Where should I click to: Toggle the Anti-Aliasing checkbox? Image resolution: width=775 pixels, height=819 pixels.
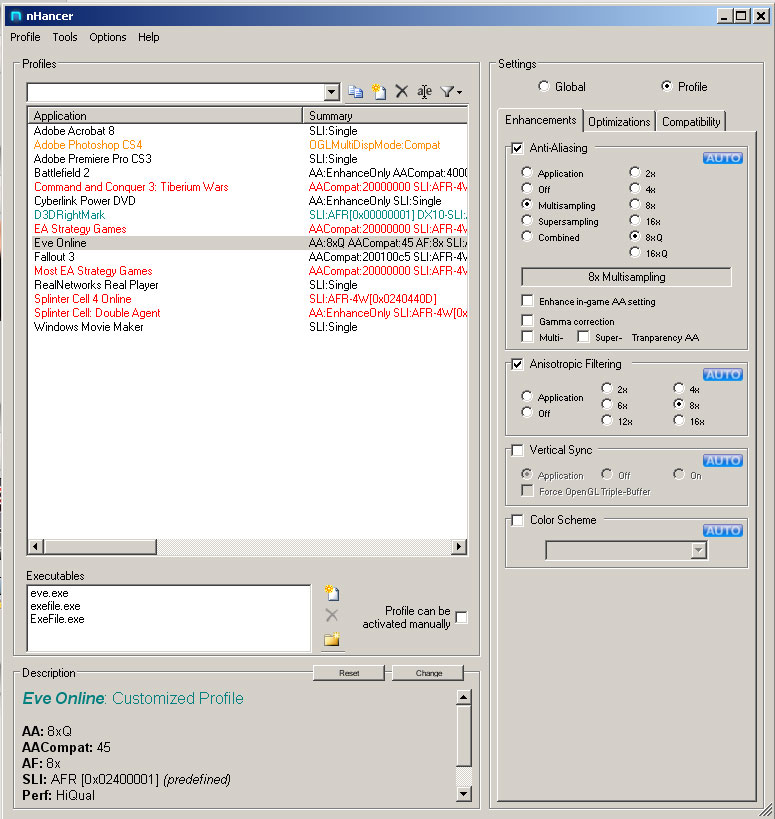517,148
